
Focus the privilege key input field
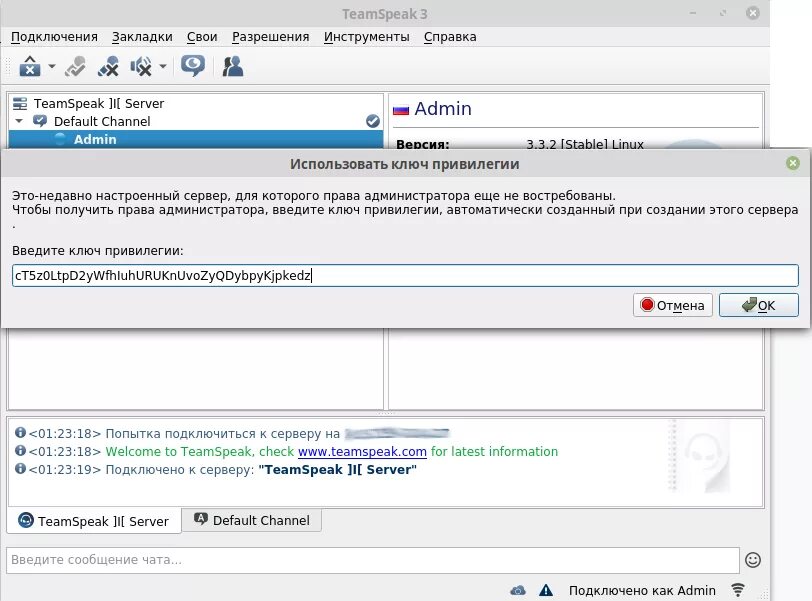click(x=405, y=275)
